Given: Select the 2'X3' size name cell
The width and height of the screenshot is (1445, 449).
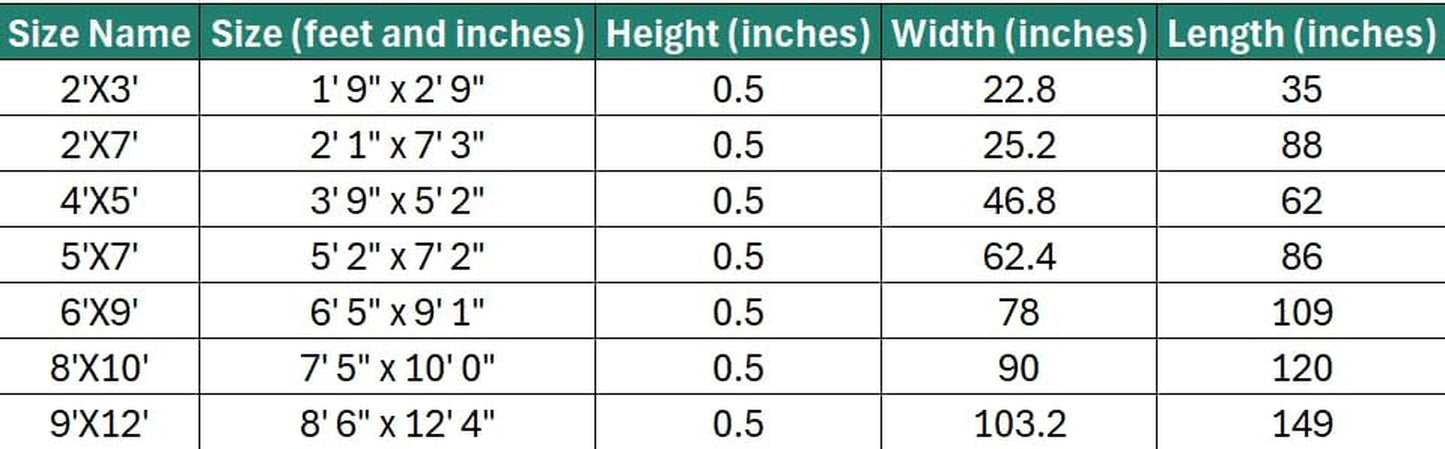Looking at the screenshot, I should [99, 91].
